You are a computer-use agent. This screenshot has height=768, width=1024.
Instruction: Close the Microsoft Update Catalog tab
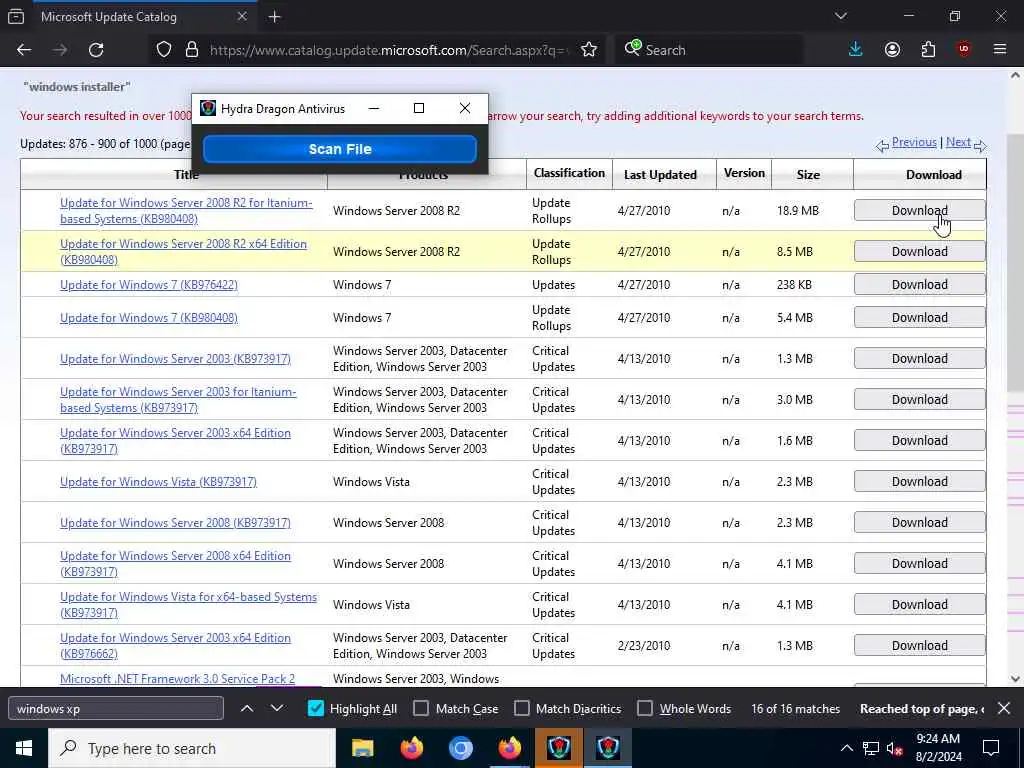coord(242,16)
